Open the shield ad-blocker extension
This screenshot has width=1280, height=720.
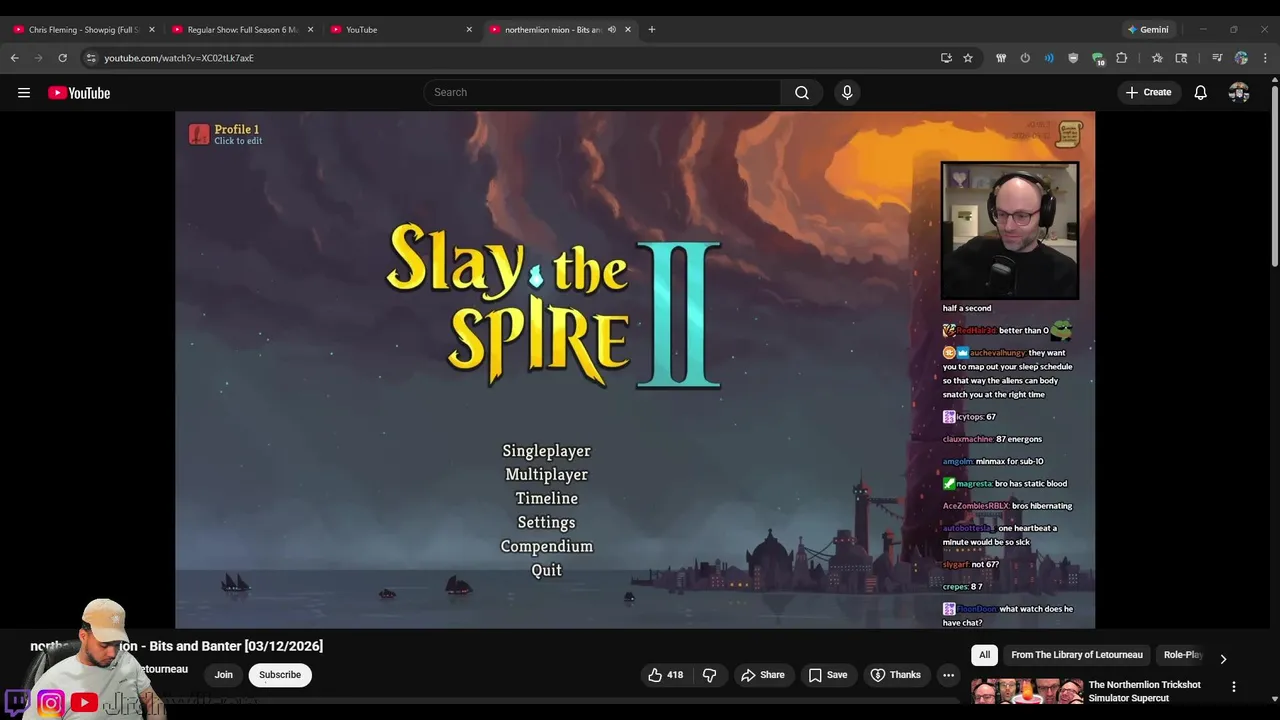pyautogui.click(x=1073, y=58)
